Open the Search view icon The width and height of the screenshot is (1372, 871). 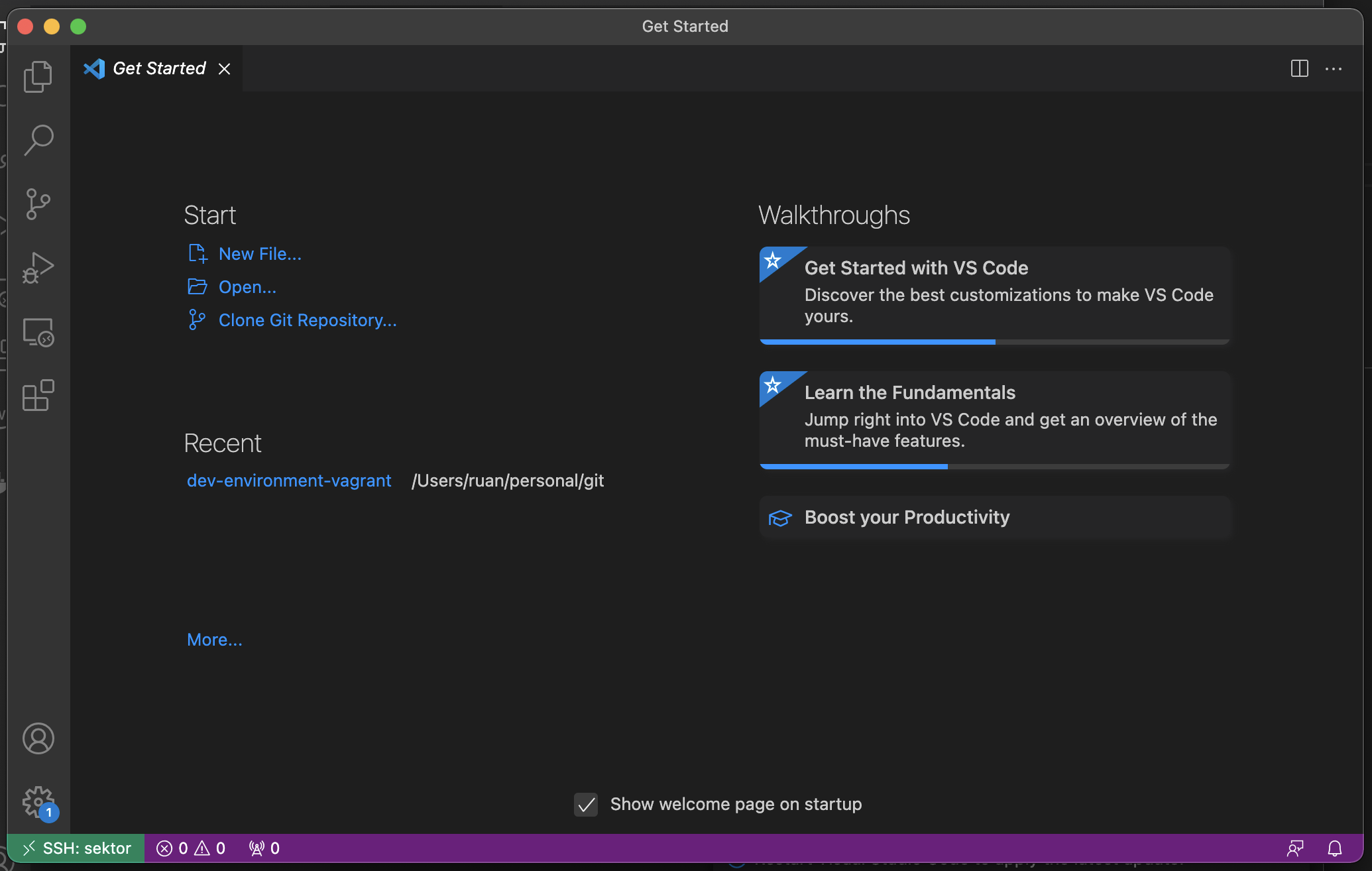[38, 140]
